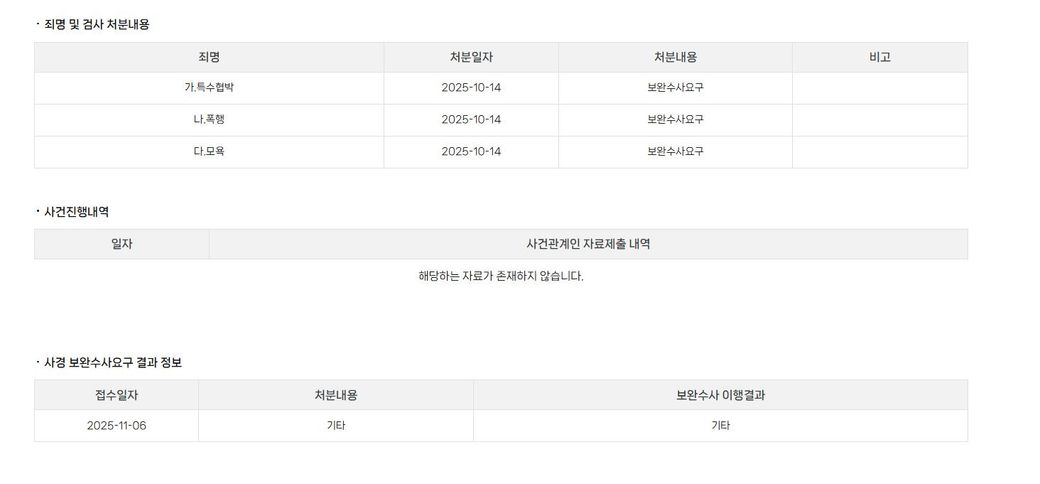
Task: Click the empty 비고 cell in 다.모욕 row
Action: [879, 152]
